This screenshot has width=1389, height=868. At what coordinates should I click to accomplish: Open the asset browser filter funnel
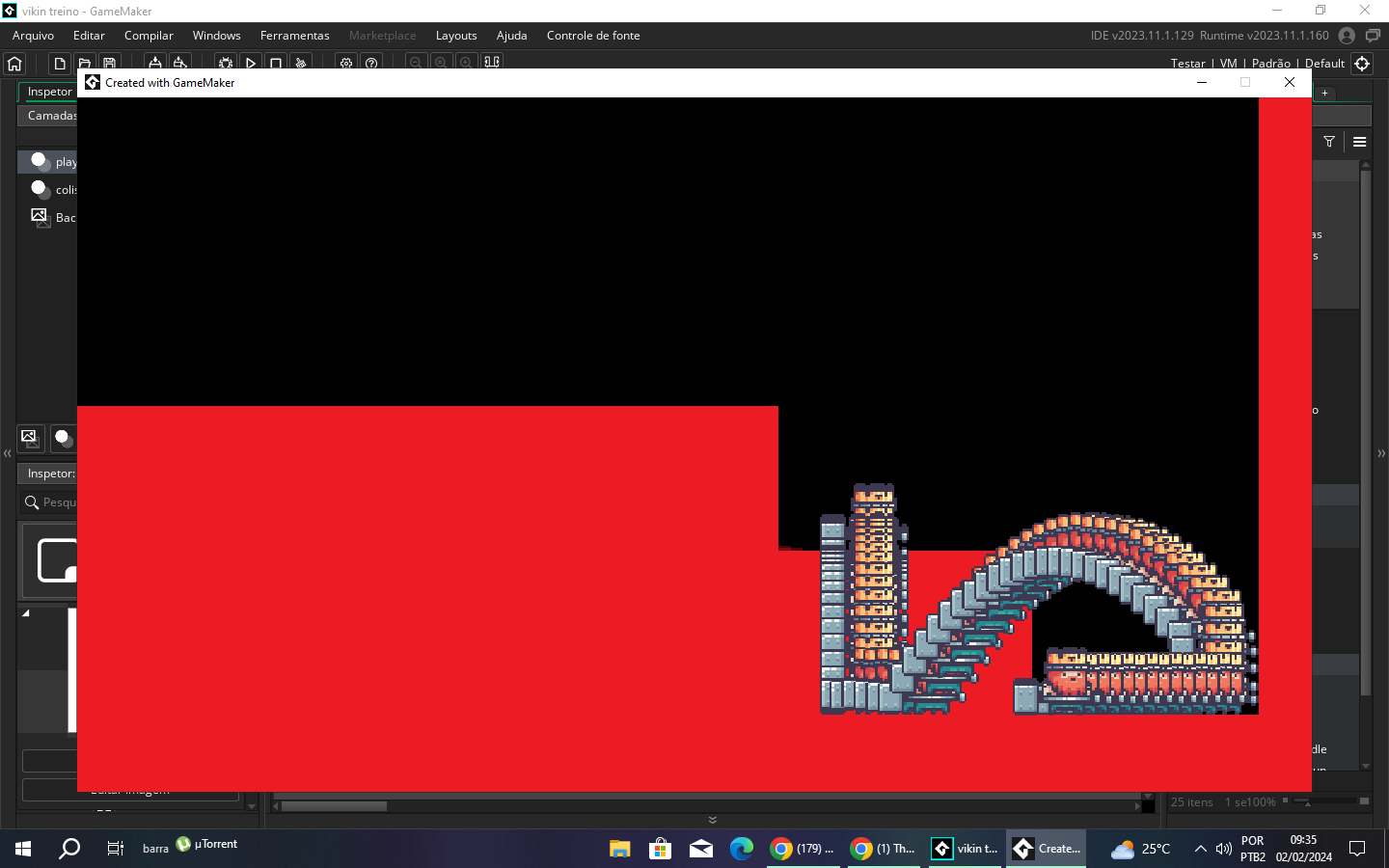(x=1329, y=142)
